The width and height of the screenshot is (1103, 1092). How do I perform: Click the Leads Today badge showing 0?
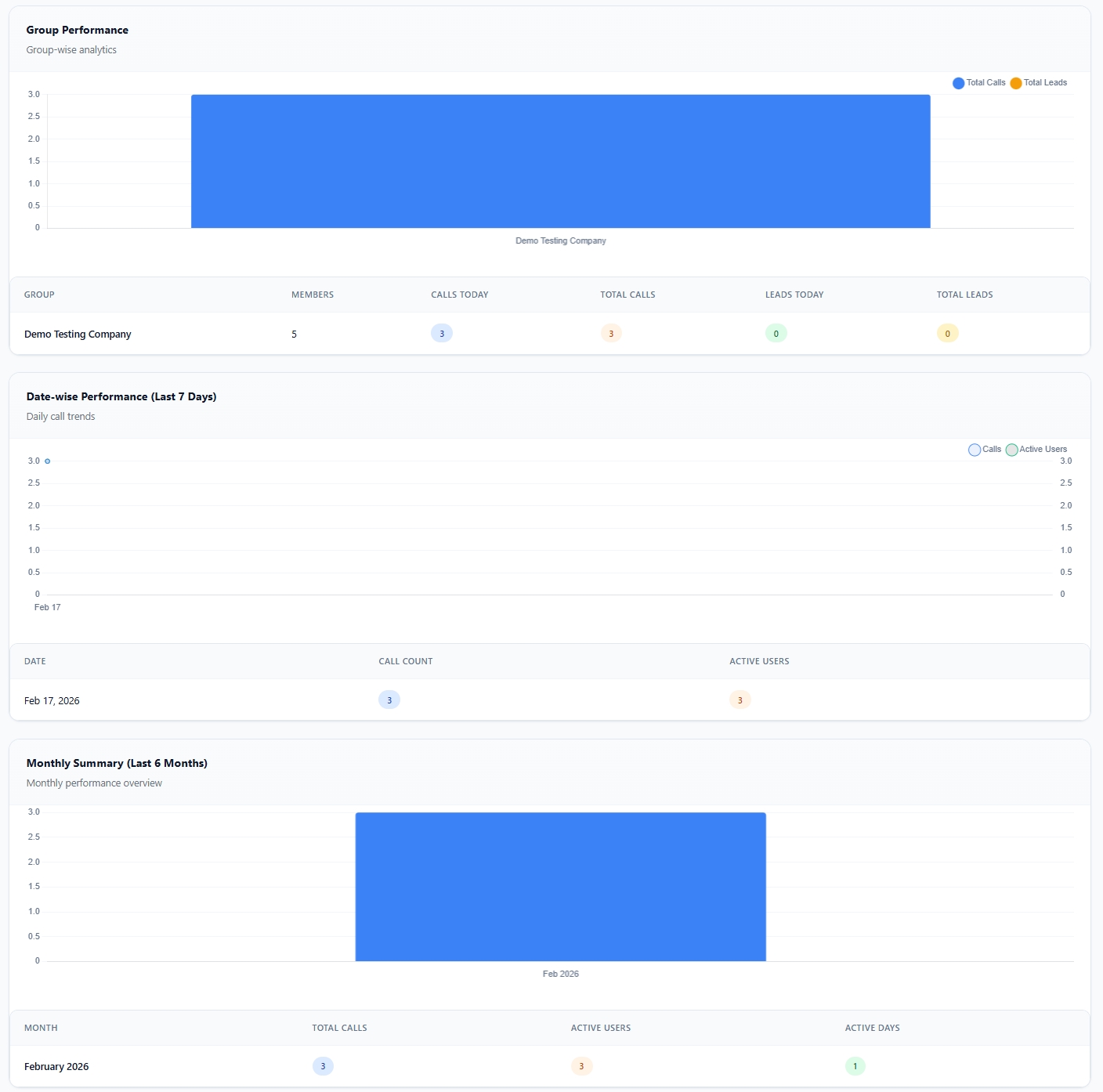coord(775,333)
